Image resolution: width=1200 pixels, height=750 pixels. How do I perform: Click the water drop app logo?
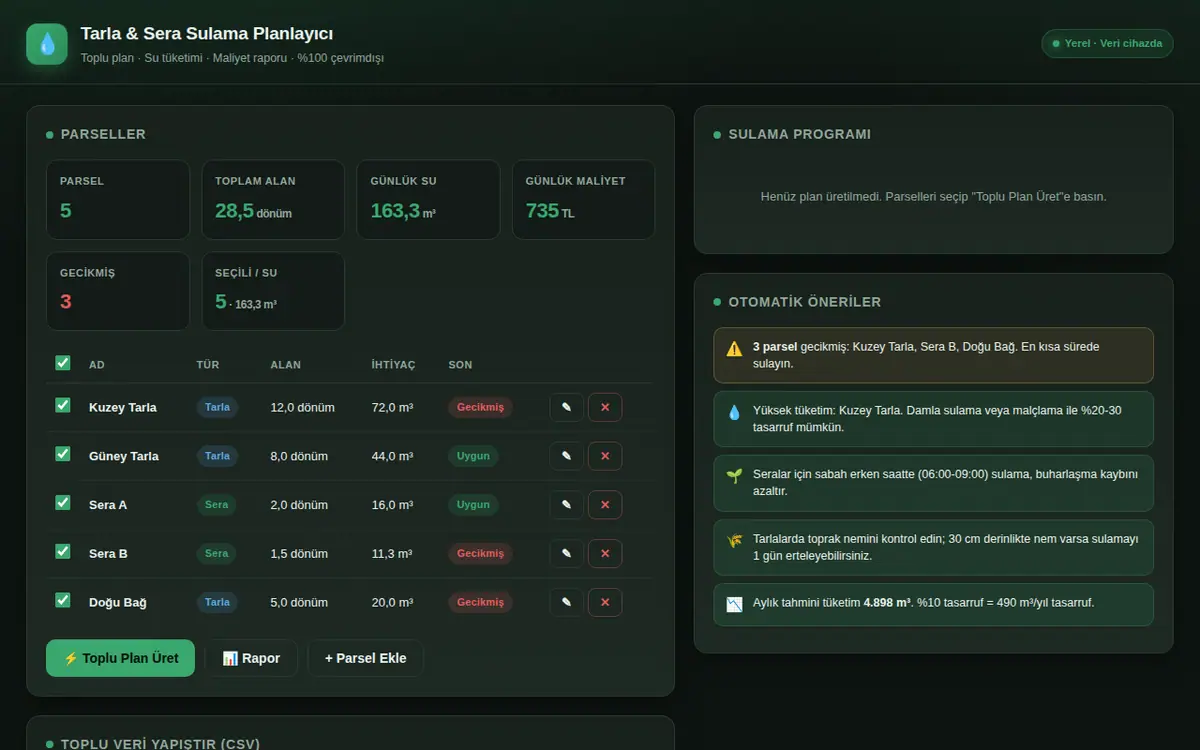[47, 44]
